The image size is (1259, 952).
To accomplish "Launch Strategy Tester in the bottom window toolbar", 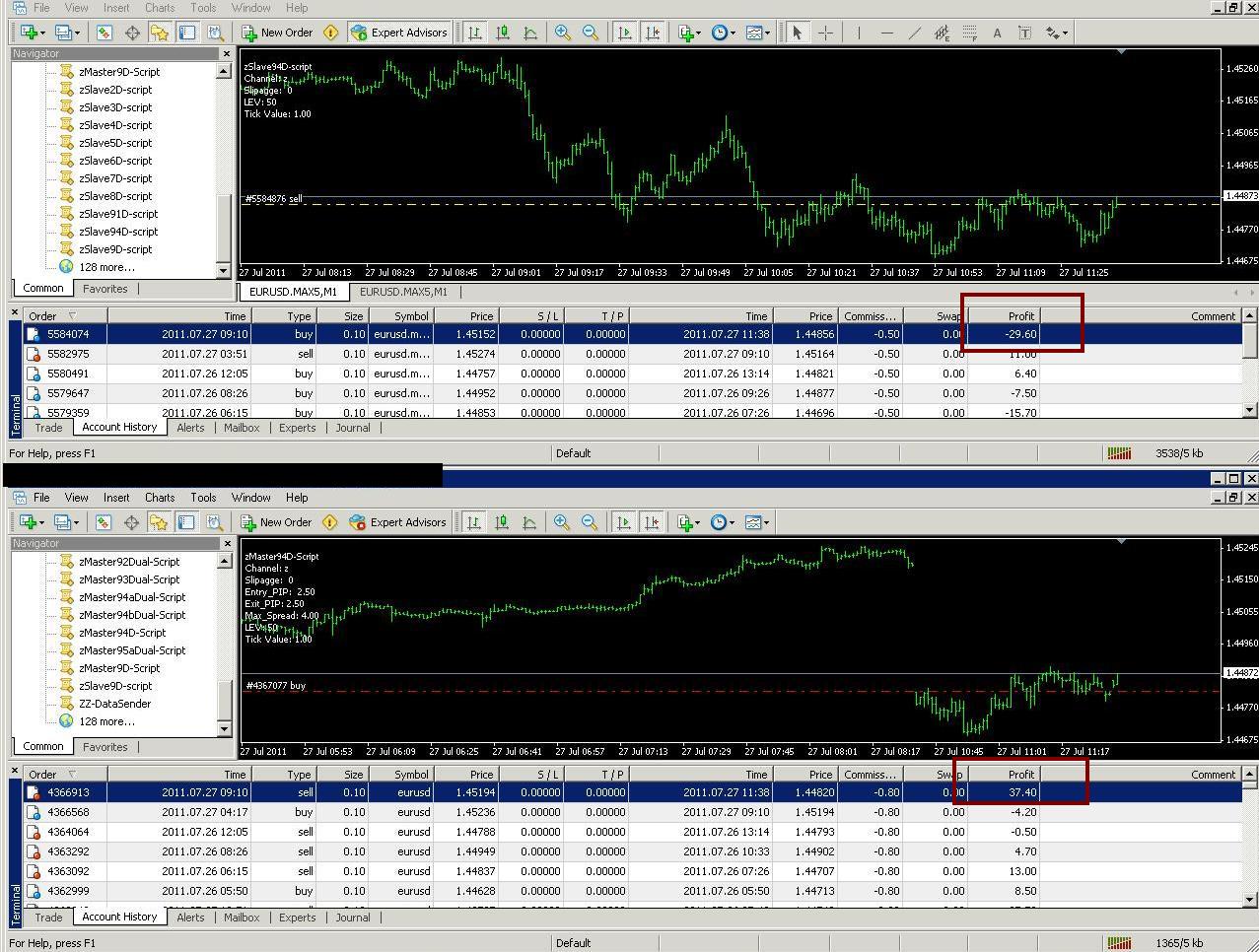I will pos(214,522).
